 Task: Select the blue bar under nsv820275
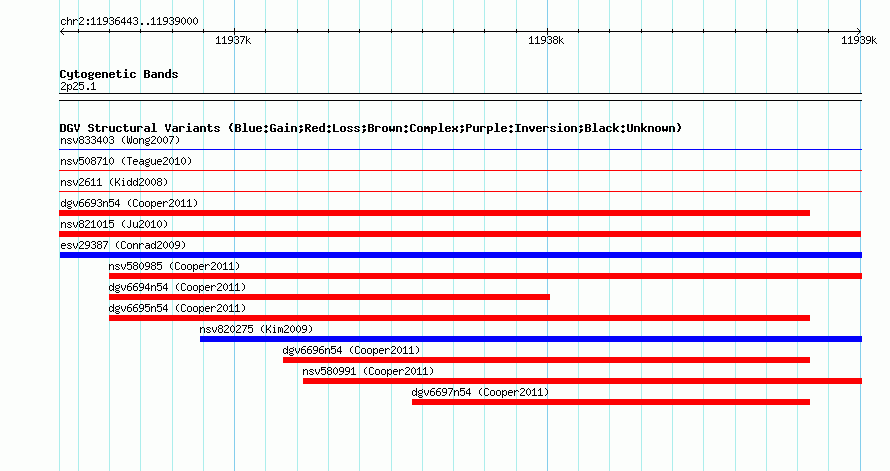tap(531, 339)
